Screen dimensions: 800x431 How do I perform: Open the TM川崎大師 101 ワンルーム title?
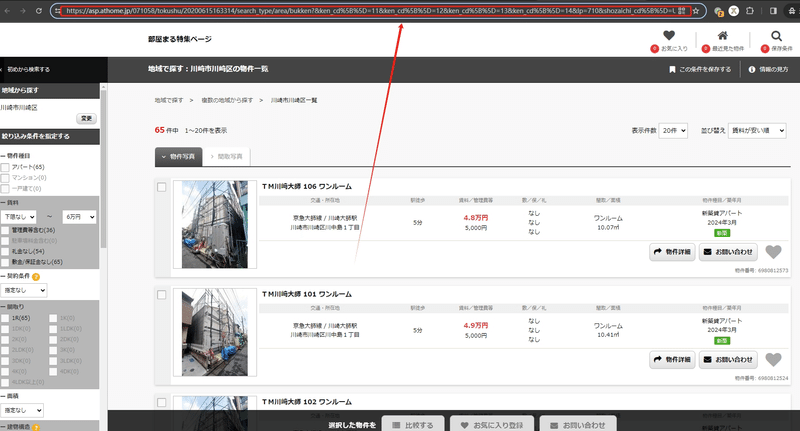coord(307,294)
